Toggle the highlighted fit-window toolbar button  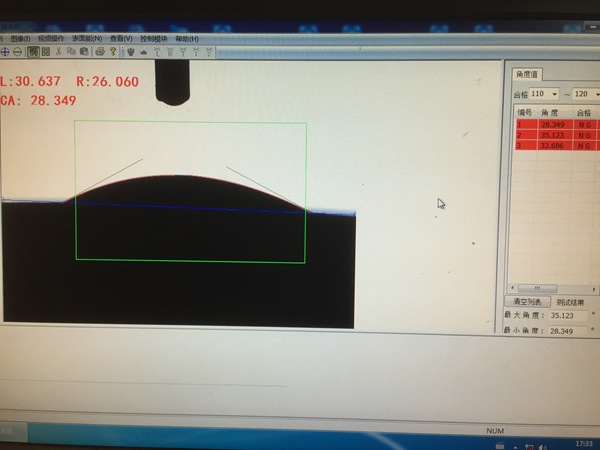tap(33, 51)
